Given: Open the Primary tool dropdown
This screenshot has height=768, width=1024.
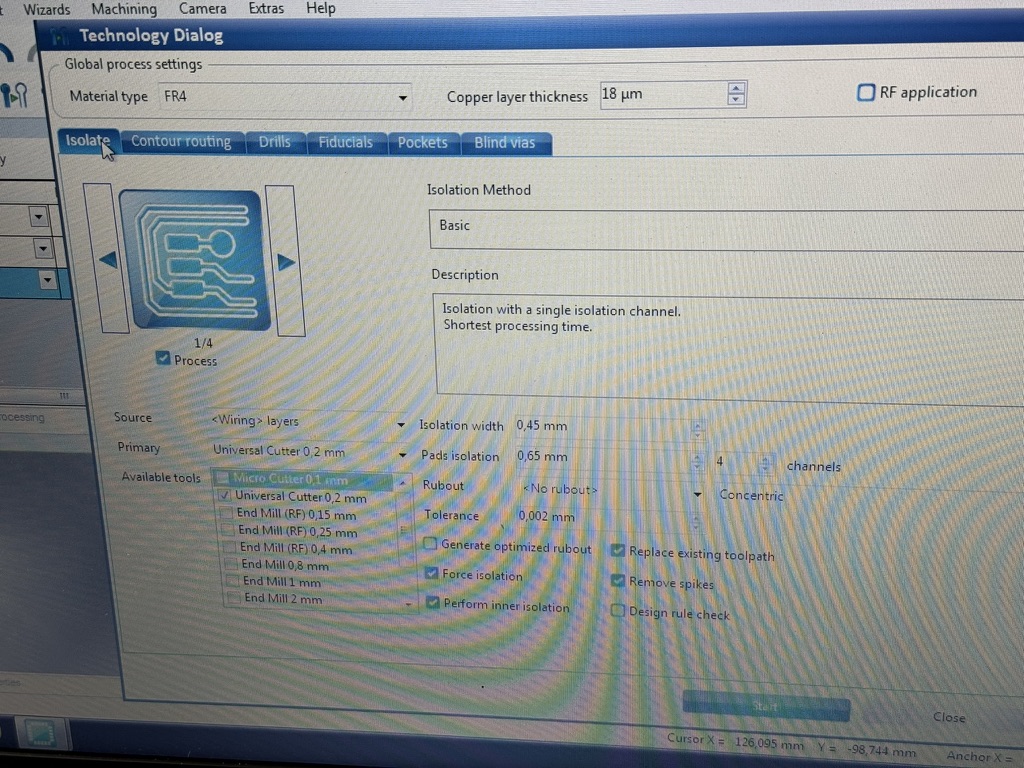Looking at the screenshot, I should (402, 455).
